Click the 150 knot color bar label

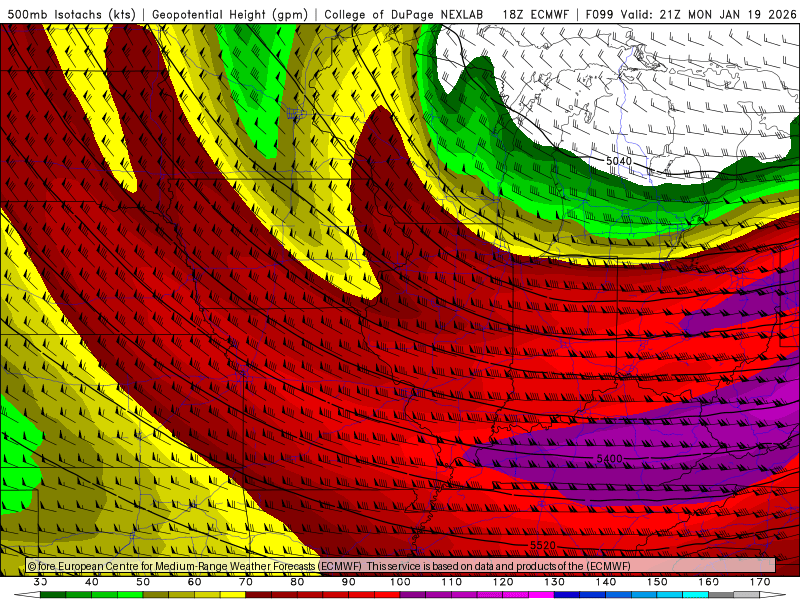(x=657, y=582)
